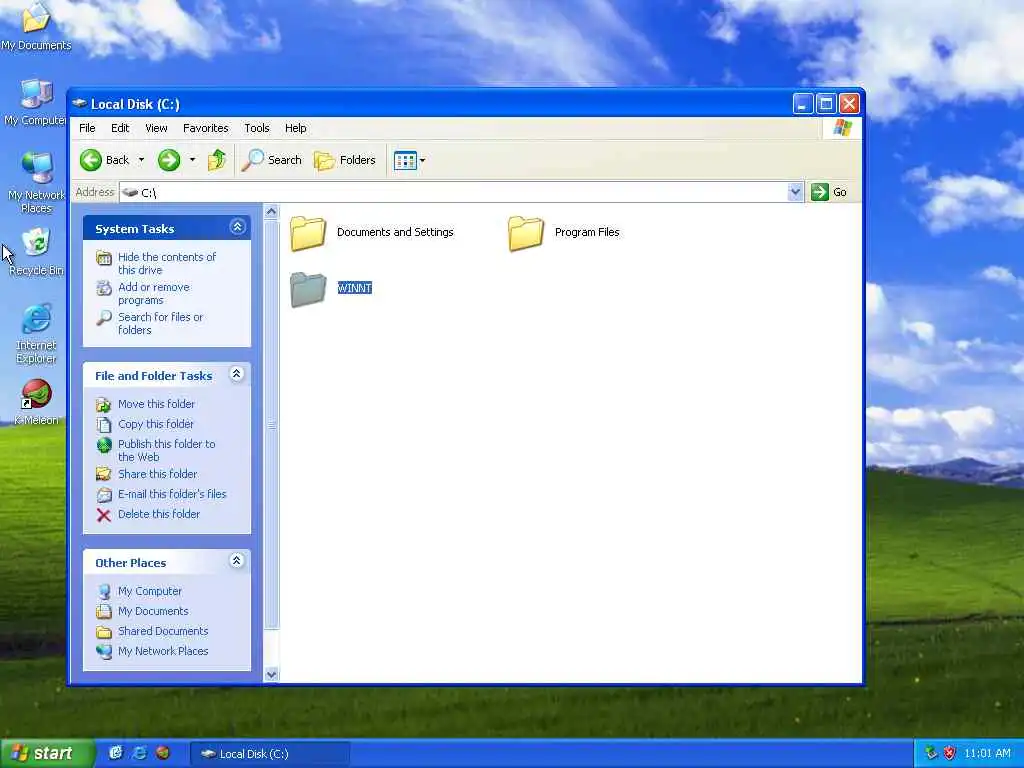Image resolution: width=1024 pixels, height=768 pixels.
Task: Click the Documents and Settings label
Action: 395,232
